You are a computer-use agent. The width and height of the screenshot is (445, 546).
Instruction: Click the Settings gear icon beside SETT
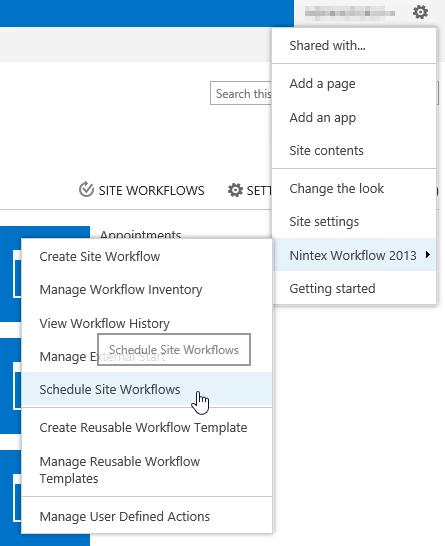235,190
